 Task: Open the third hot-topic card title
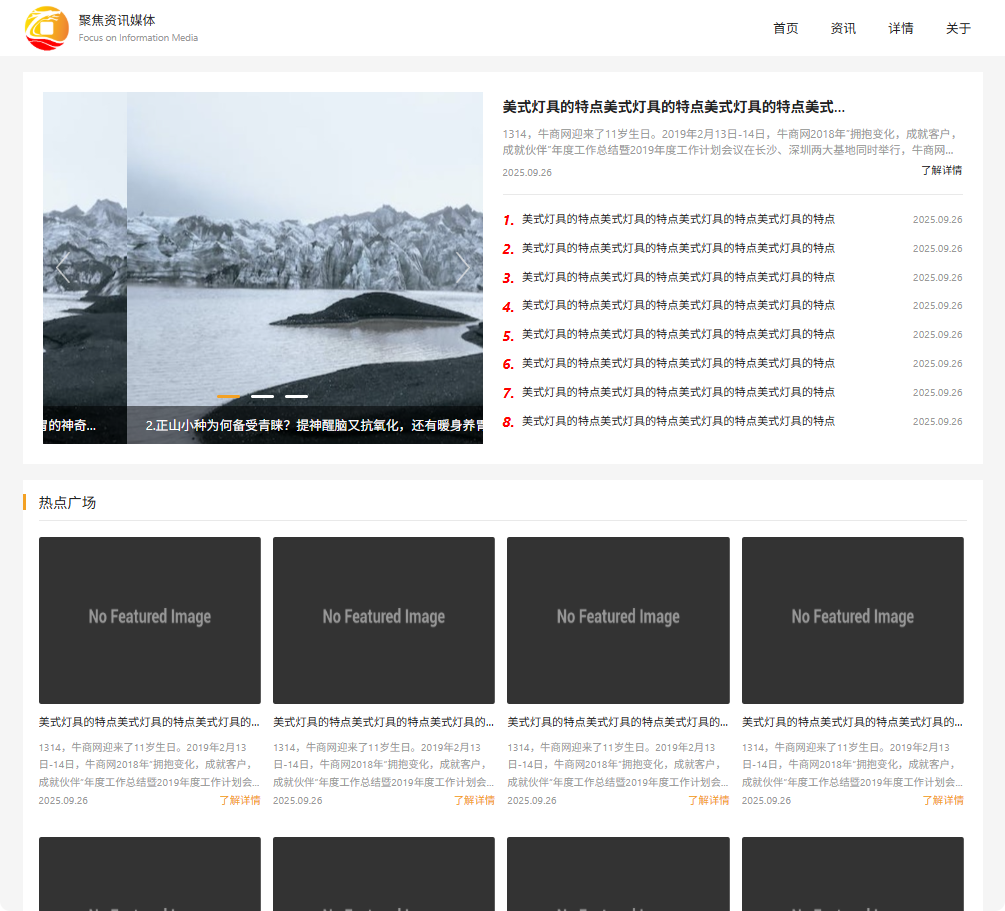coord(617,721)
